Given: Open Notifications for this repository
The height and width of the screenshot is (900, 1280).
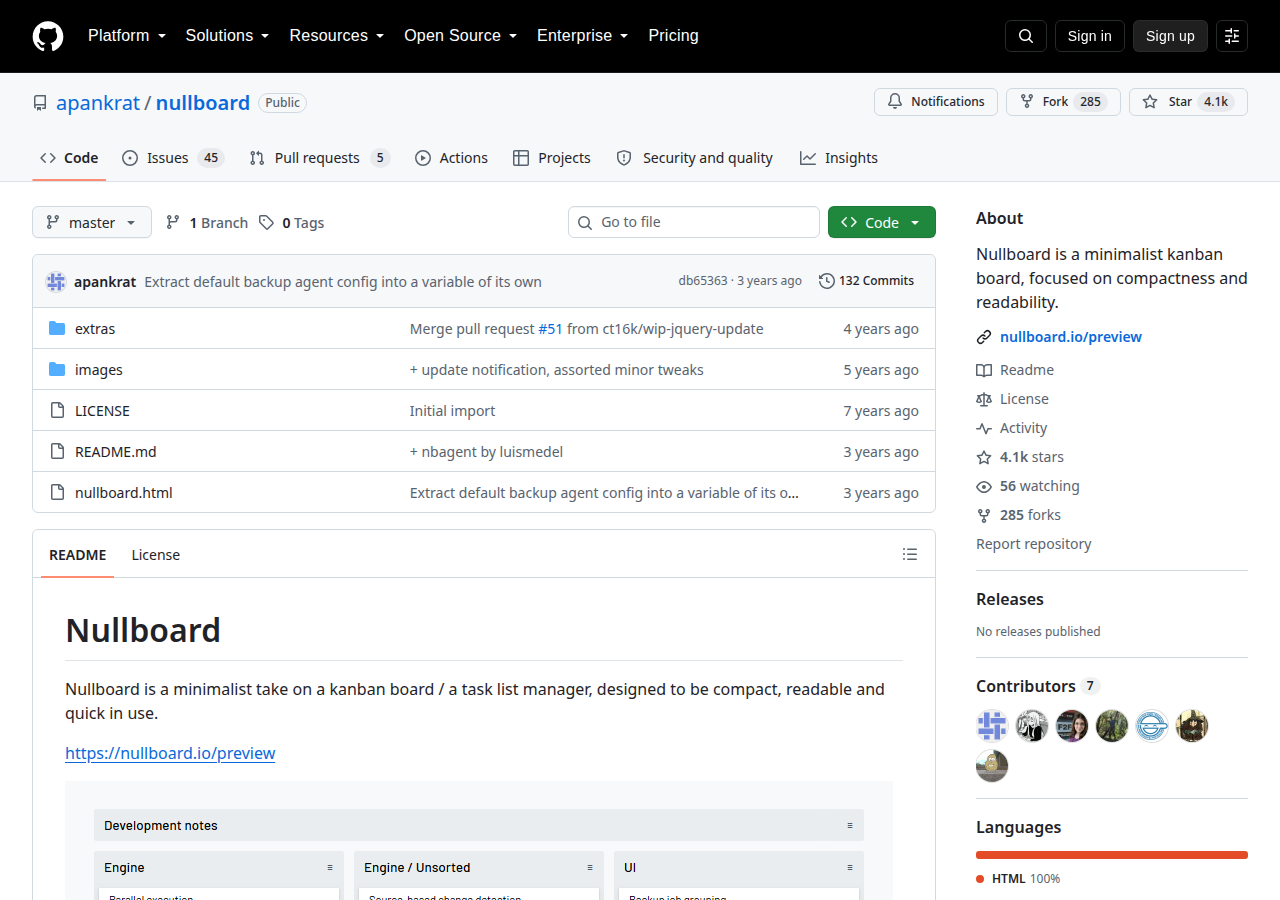Looking at the screenshot, I should coord(936,102).
